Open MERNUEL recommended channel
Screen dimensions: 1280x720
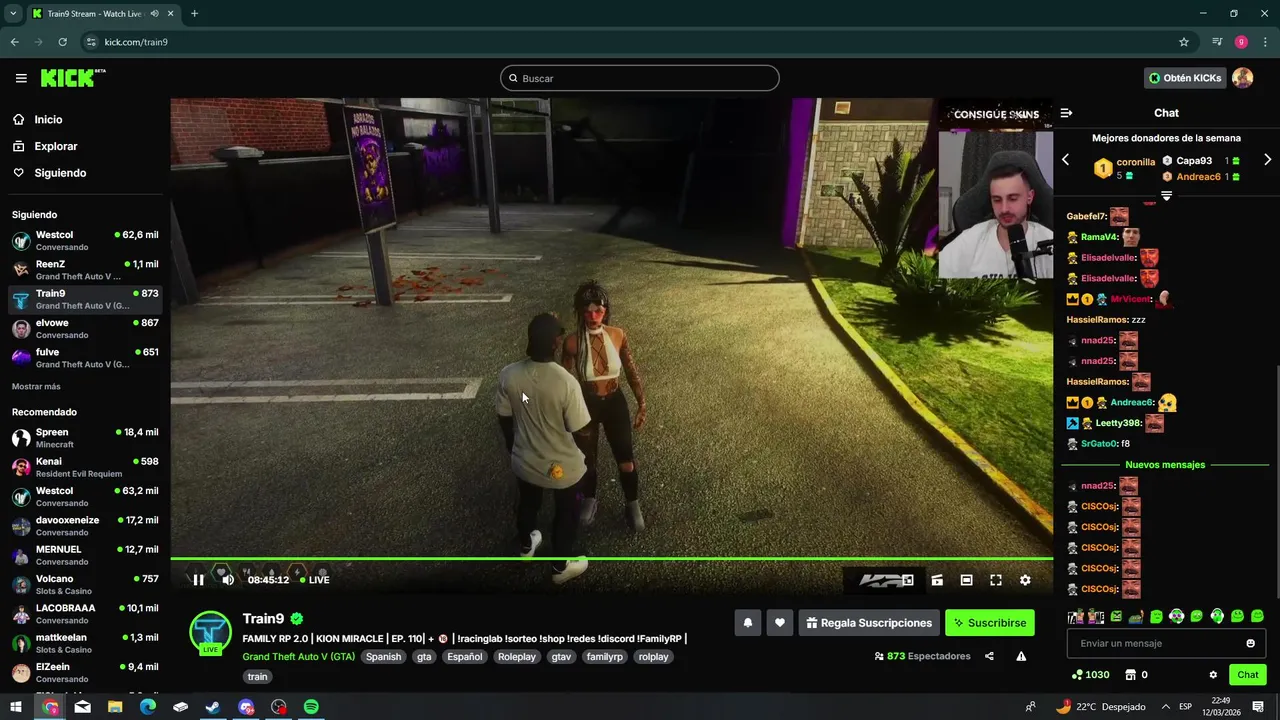click(x=85, y=555)
